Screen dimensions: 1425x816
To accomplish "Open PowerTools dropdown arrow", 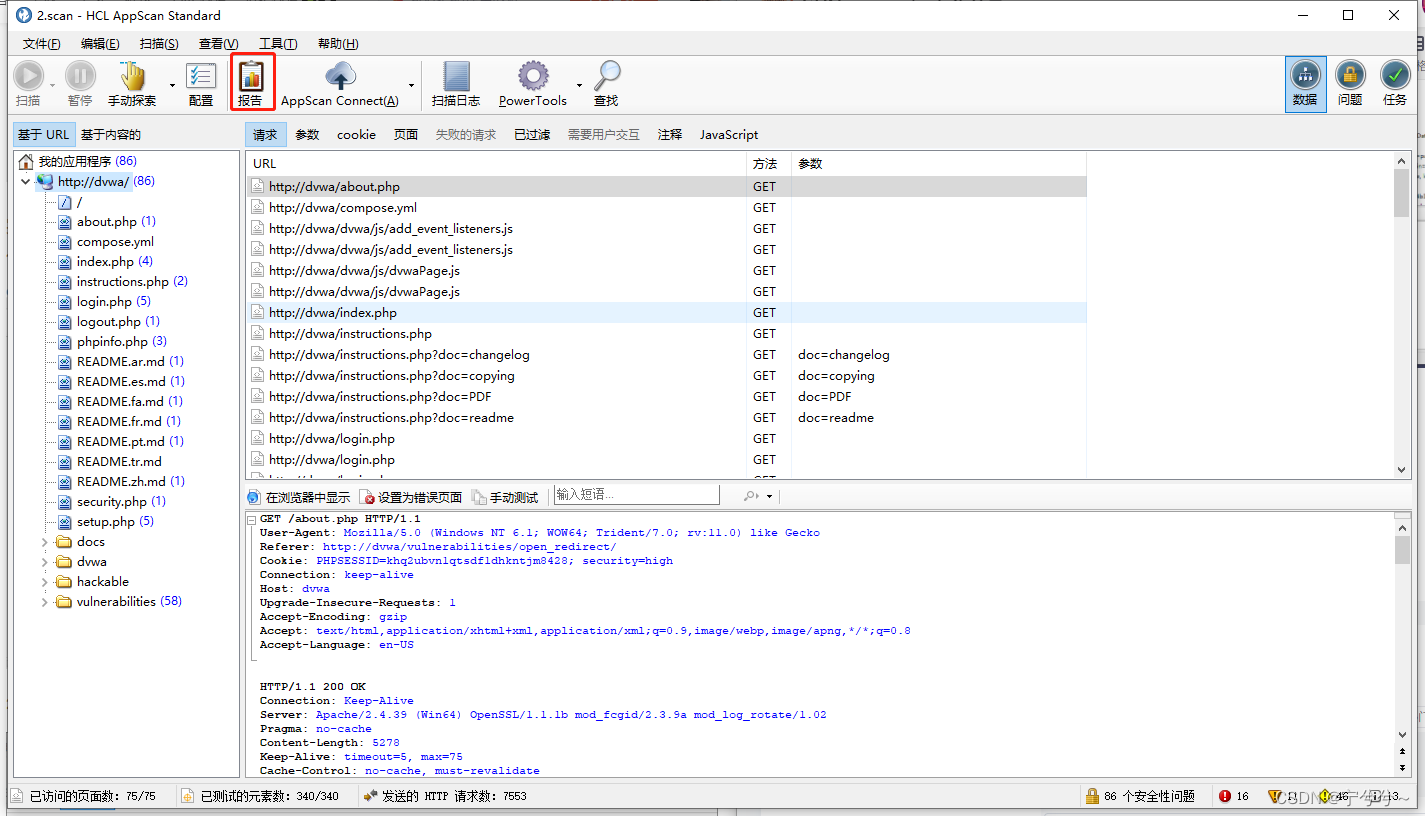I will [579, 85].
